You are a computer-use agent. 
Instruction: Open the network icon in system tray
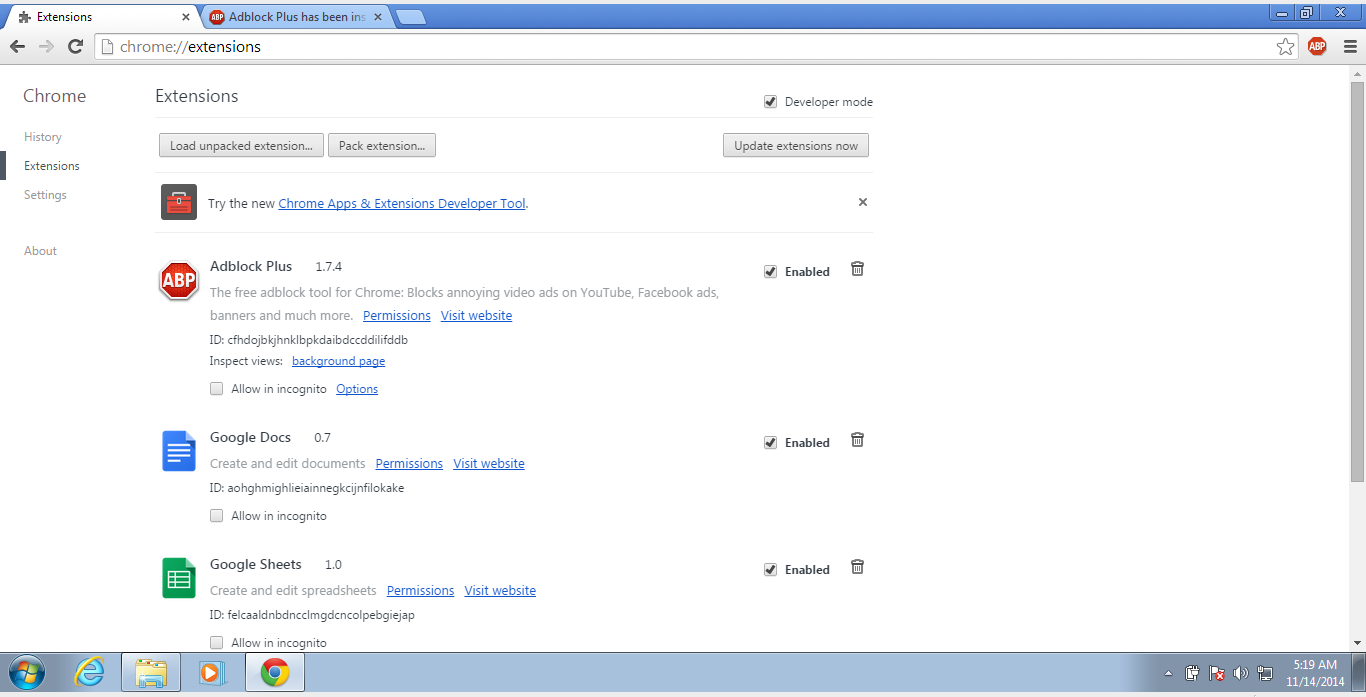1265,673
